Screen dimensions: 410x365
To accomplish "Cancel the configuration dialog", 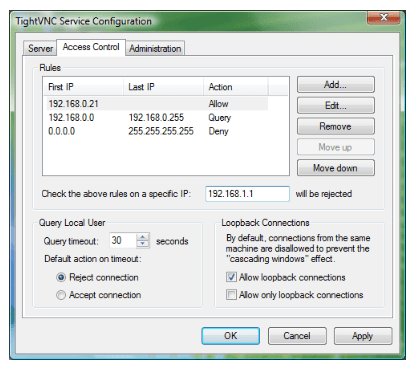I will 297,336.
